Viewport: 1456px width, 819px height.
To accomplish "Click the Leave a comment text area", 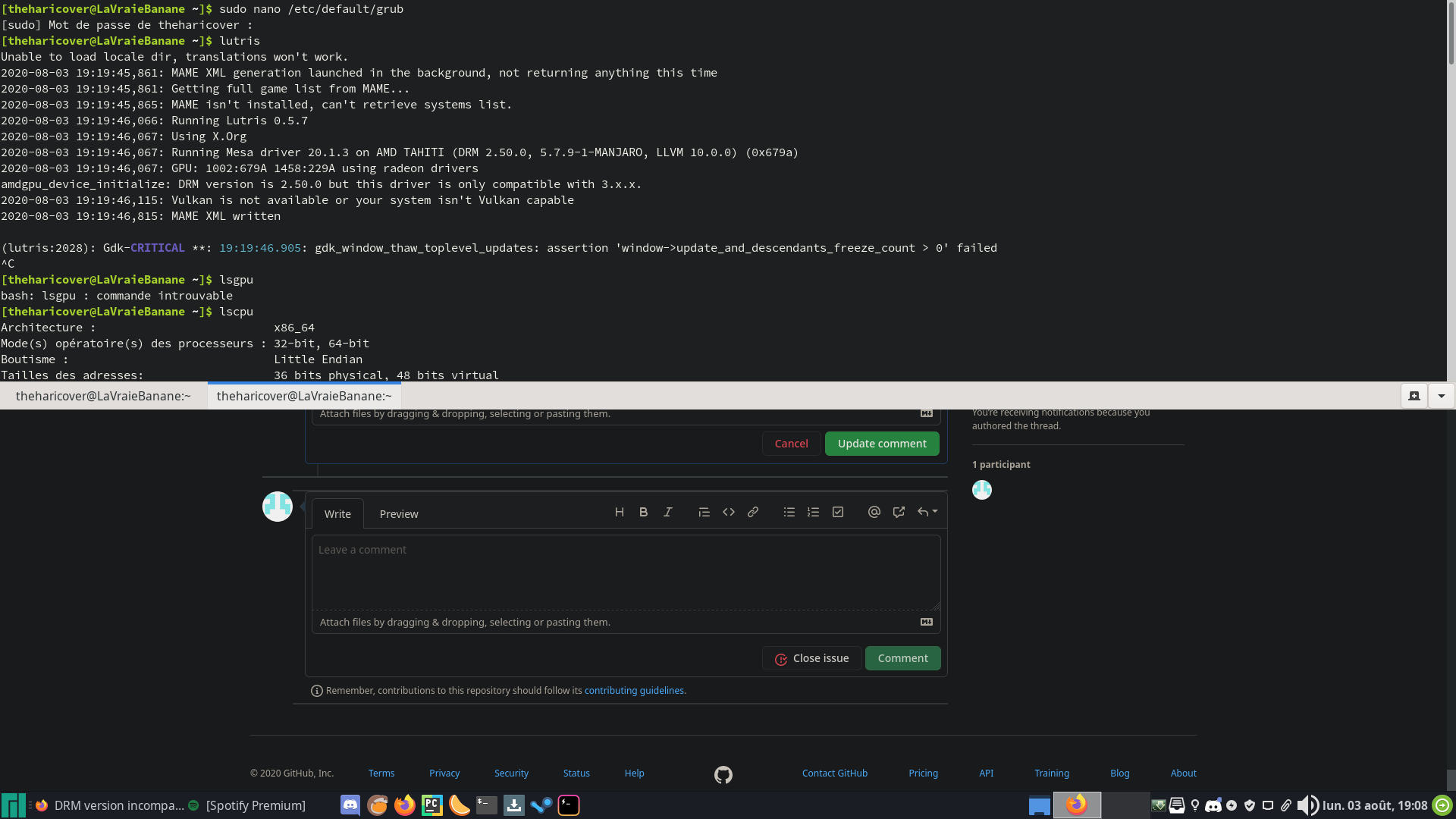I will coord(626,573).
